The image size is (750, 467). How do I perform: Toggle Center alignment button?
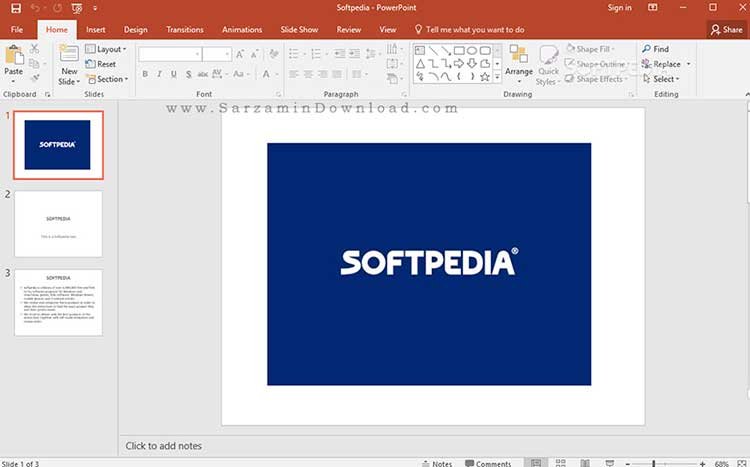pos(309,74)
